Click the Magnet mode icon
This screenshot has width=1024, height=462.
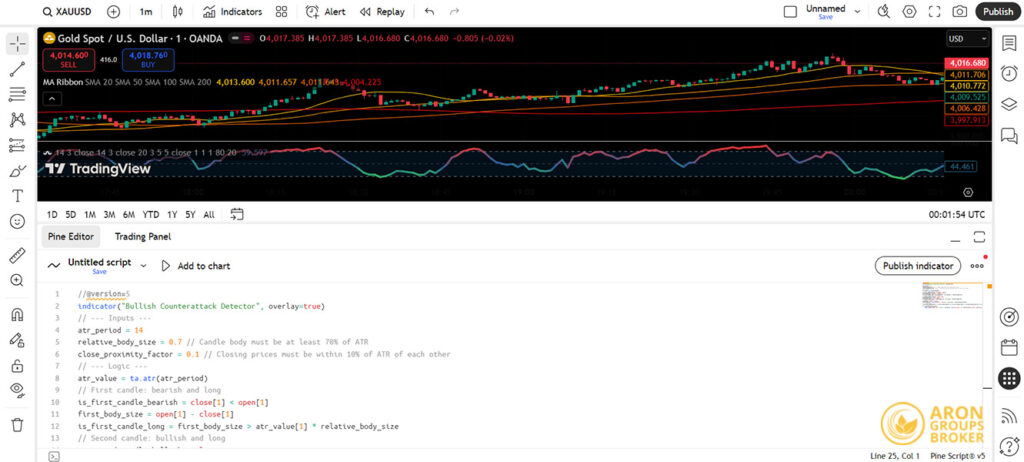pyautogui.click(x=17, y=314)
